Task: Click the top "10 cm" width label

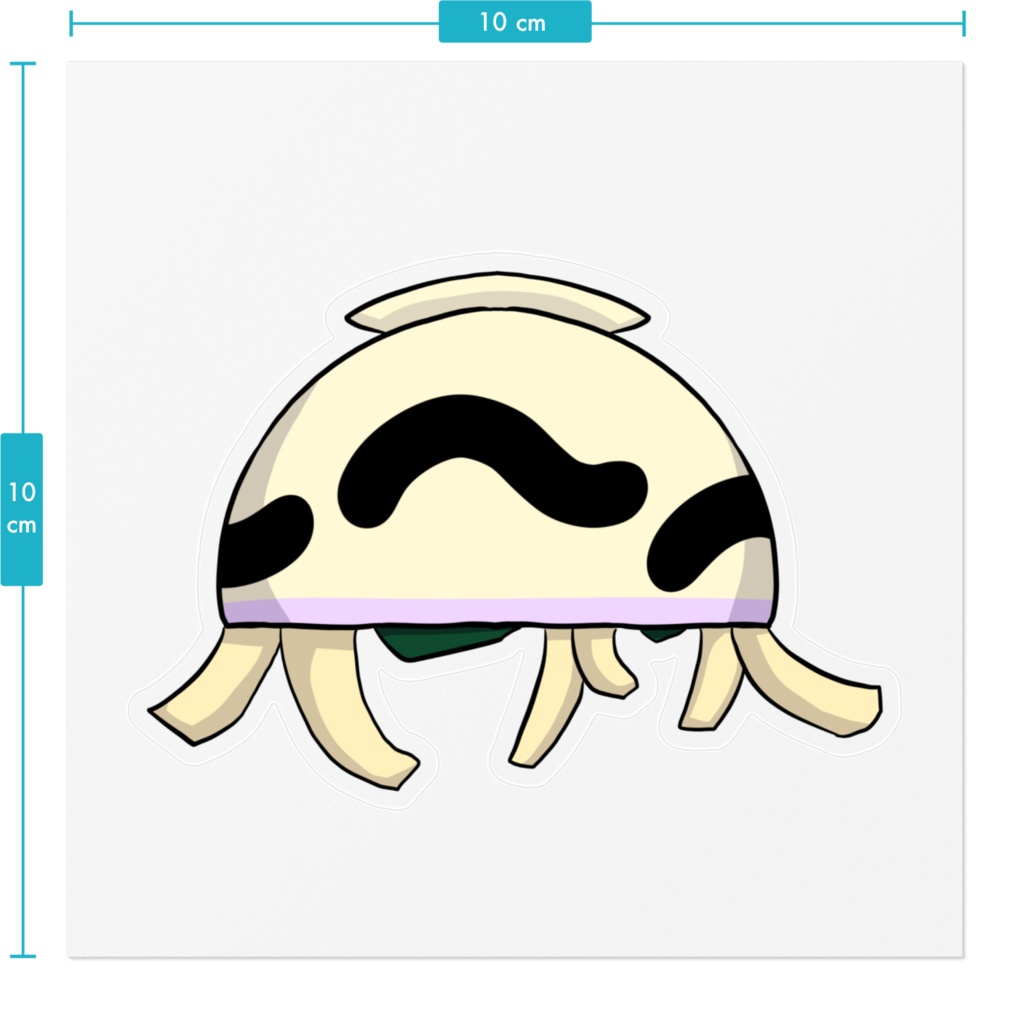Action: tap(515, 22)
